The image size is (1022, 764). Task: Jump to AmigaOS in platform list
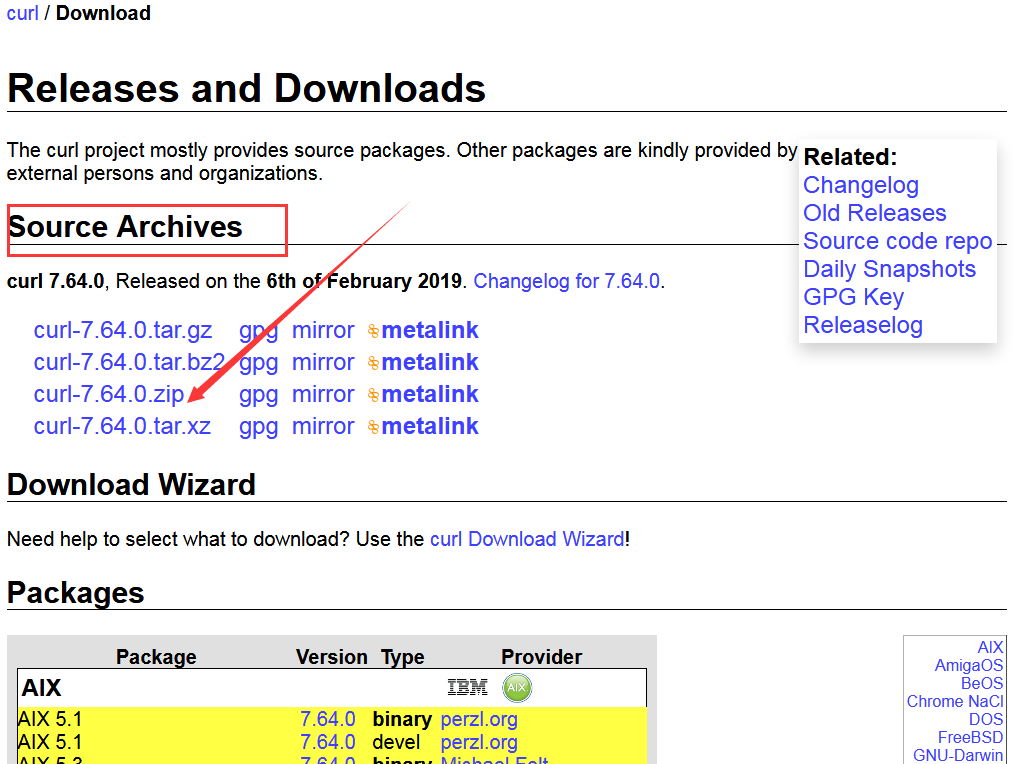(x=969, y=666)
